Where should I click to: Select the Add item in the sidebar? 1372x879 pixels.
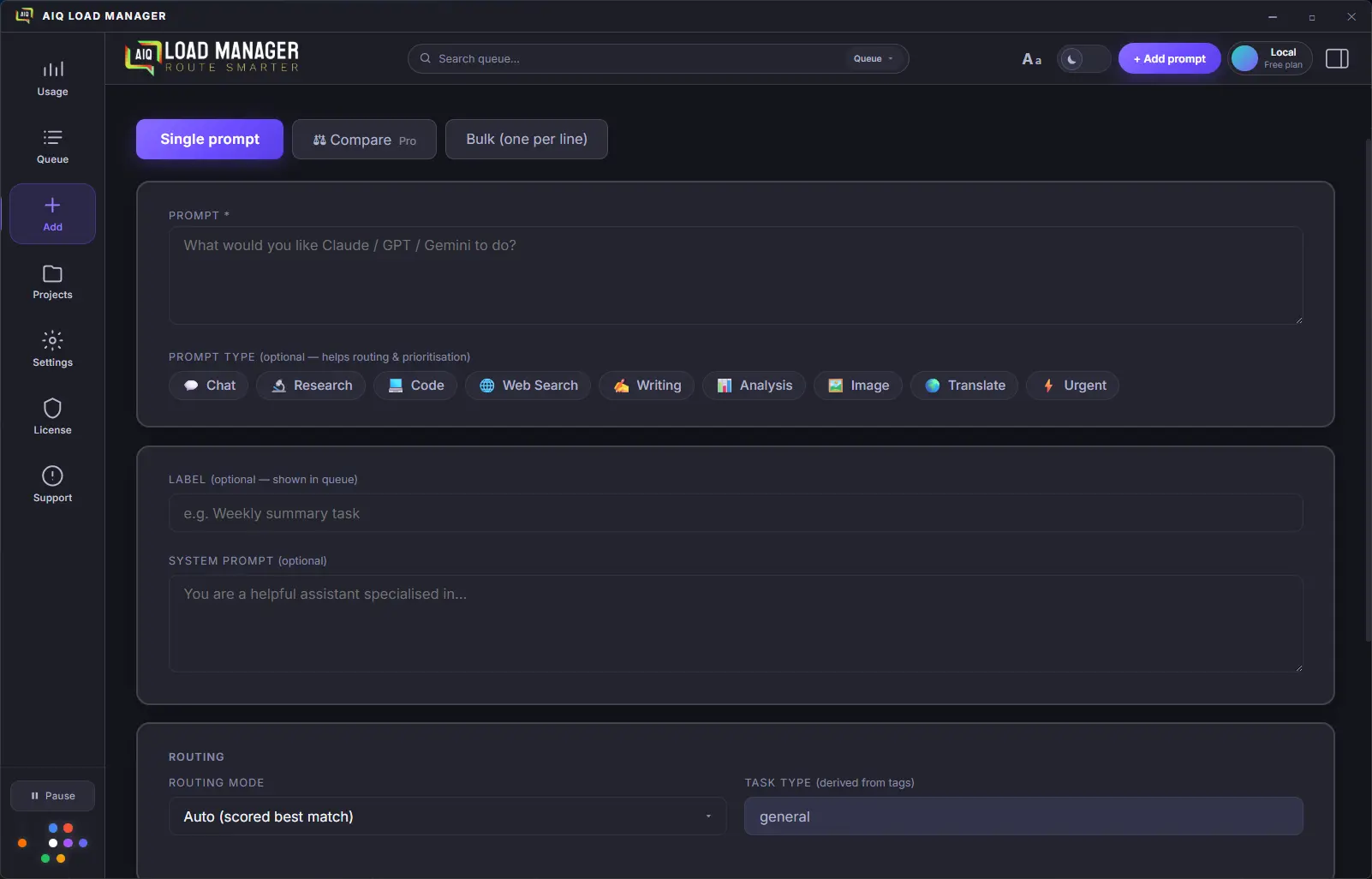click(x=52, y=213)
